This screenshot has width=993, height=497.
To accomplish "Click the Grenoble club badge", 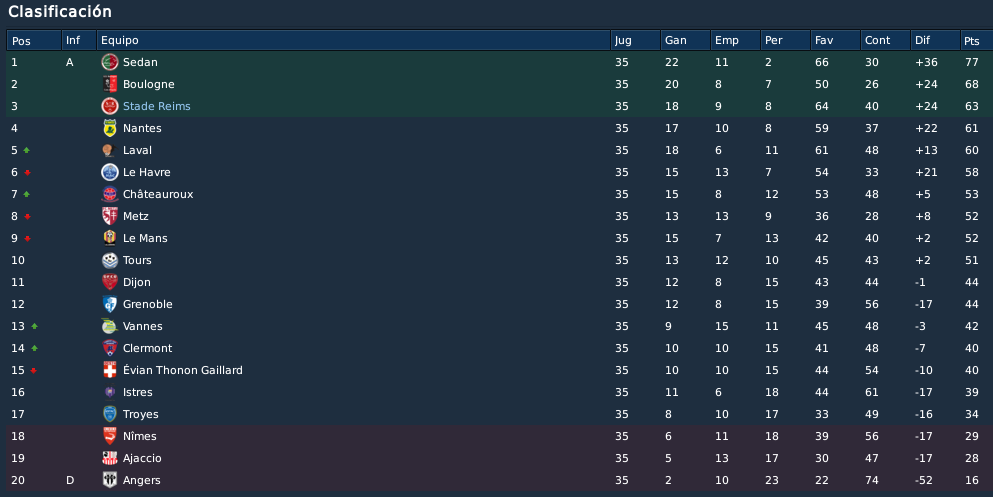I will tap(110, 304).
